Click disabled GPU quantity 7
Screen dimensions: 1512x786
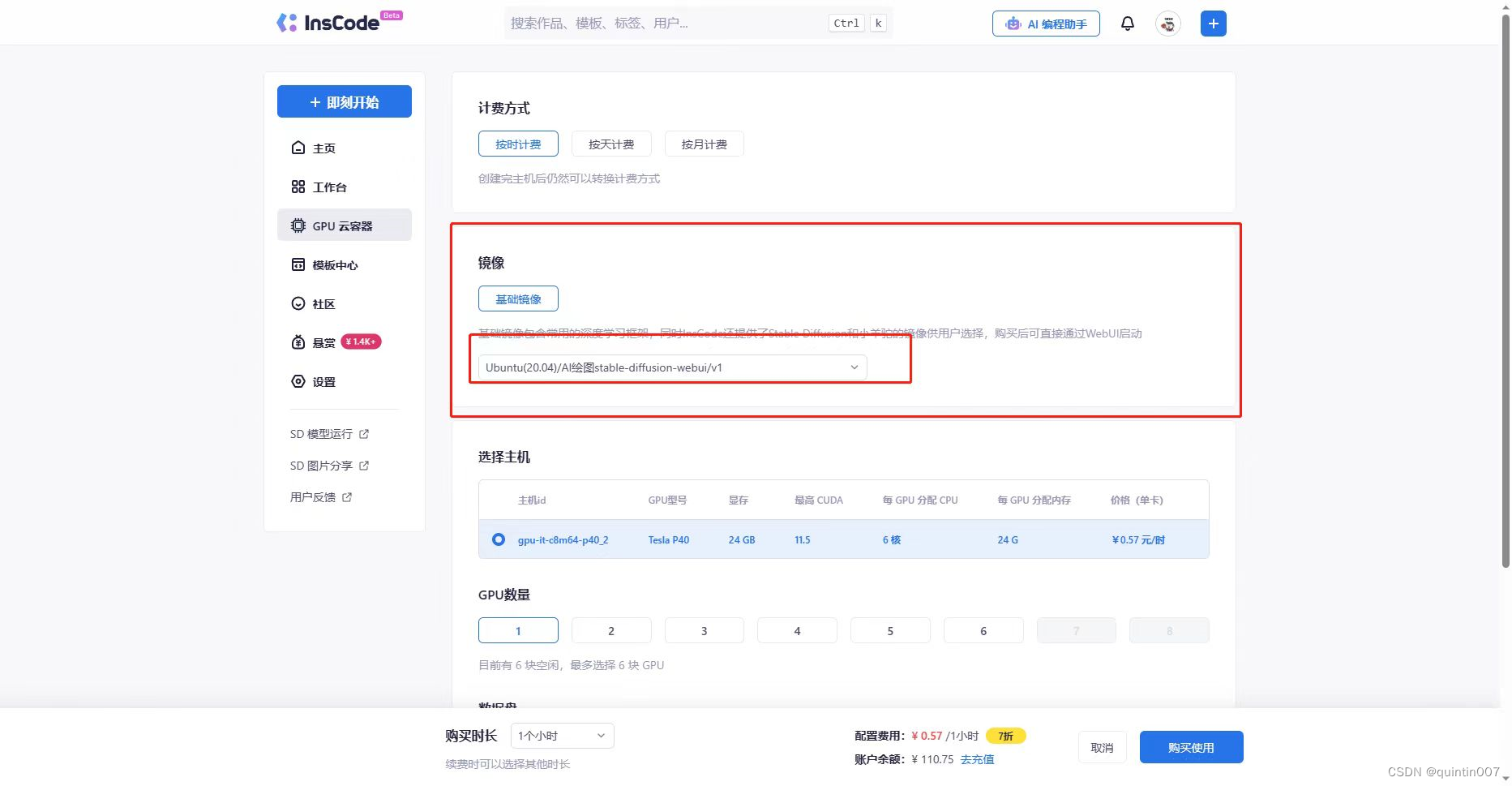click(1076, 630)
